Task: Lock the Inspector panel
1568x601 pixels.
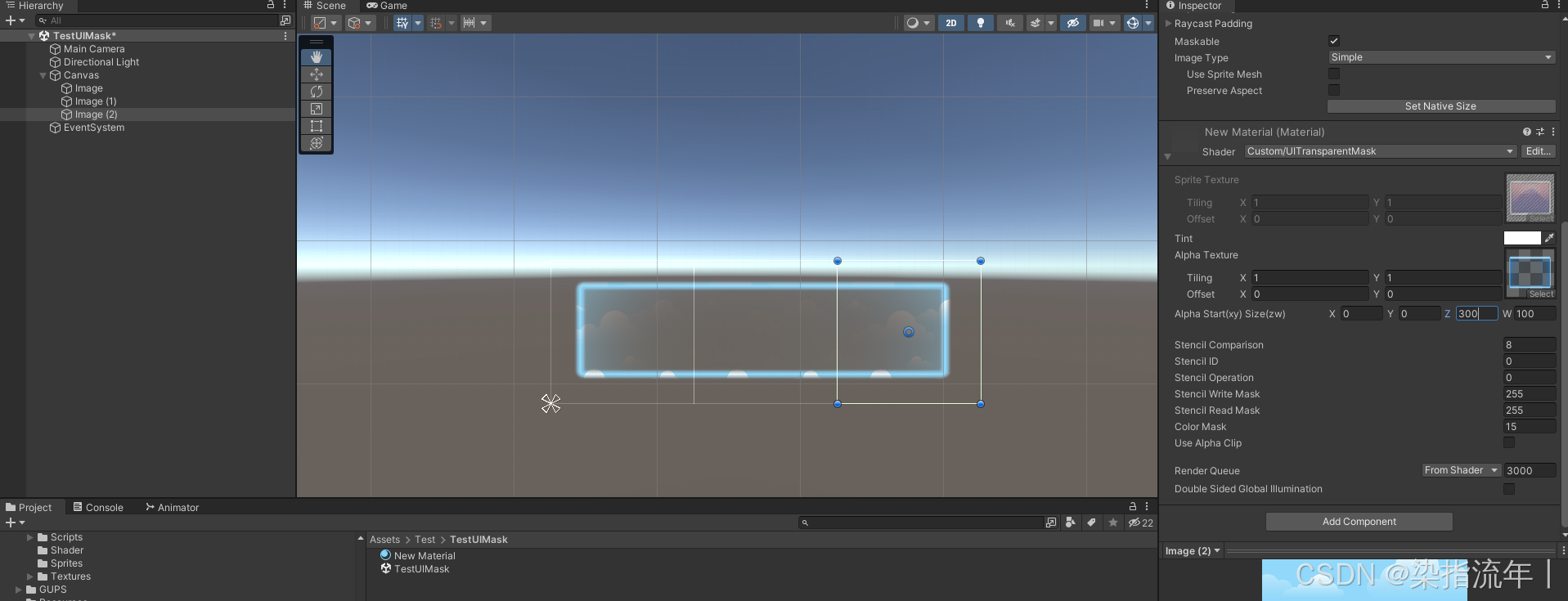Action: pyautogui.click(x=1545, y=5)
